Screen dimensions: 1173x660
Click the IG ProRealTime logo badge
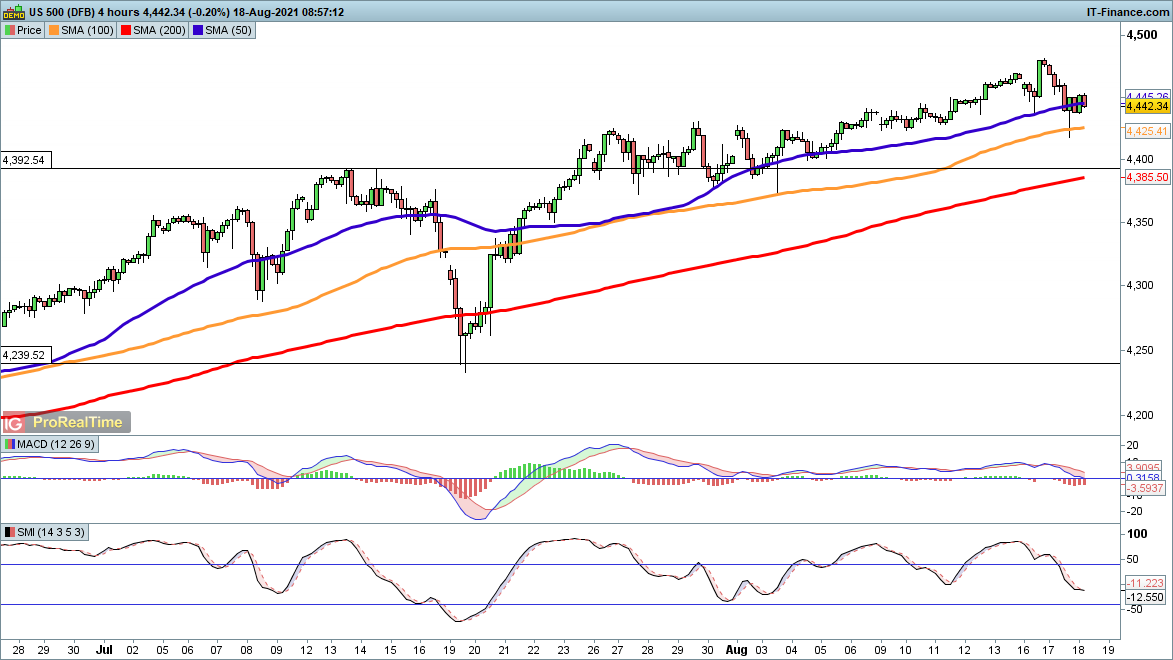tap(67, 423)
